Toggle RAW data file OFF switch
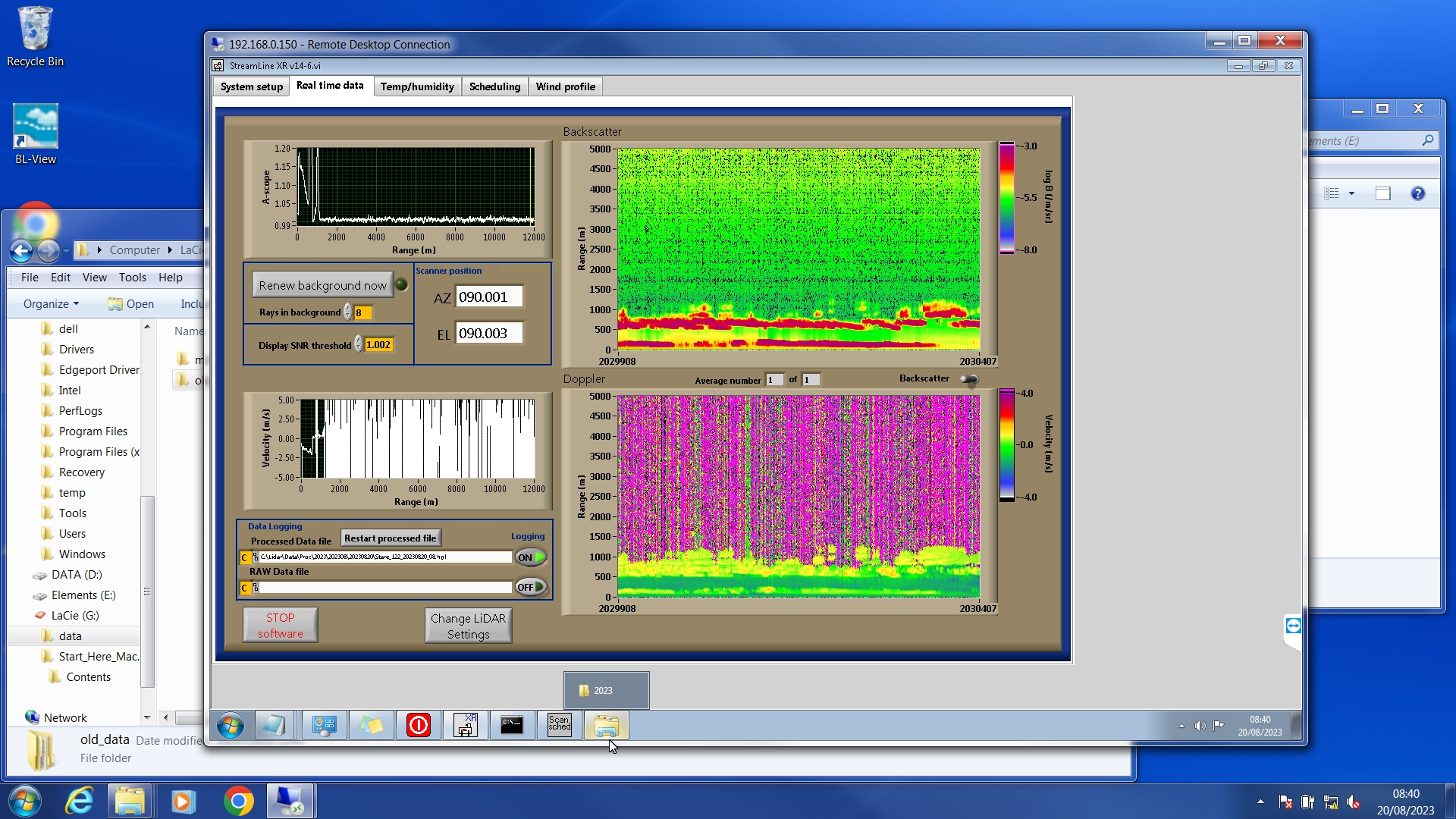This screenshot has height=819, width=1456. tap(531, 587)
